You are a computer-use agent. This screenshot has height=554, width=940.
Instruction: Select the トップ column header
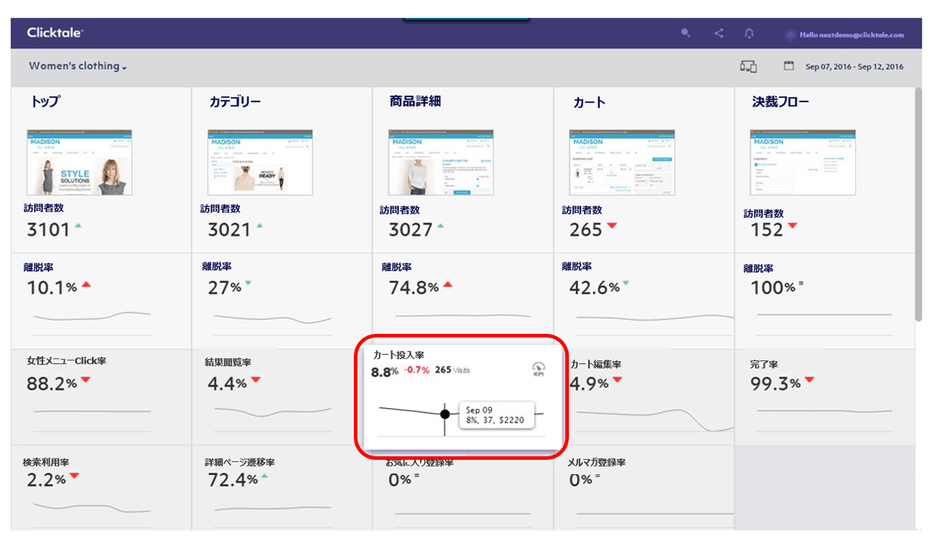tap(44, 102)
